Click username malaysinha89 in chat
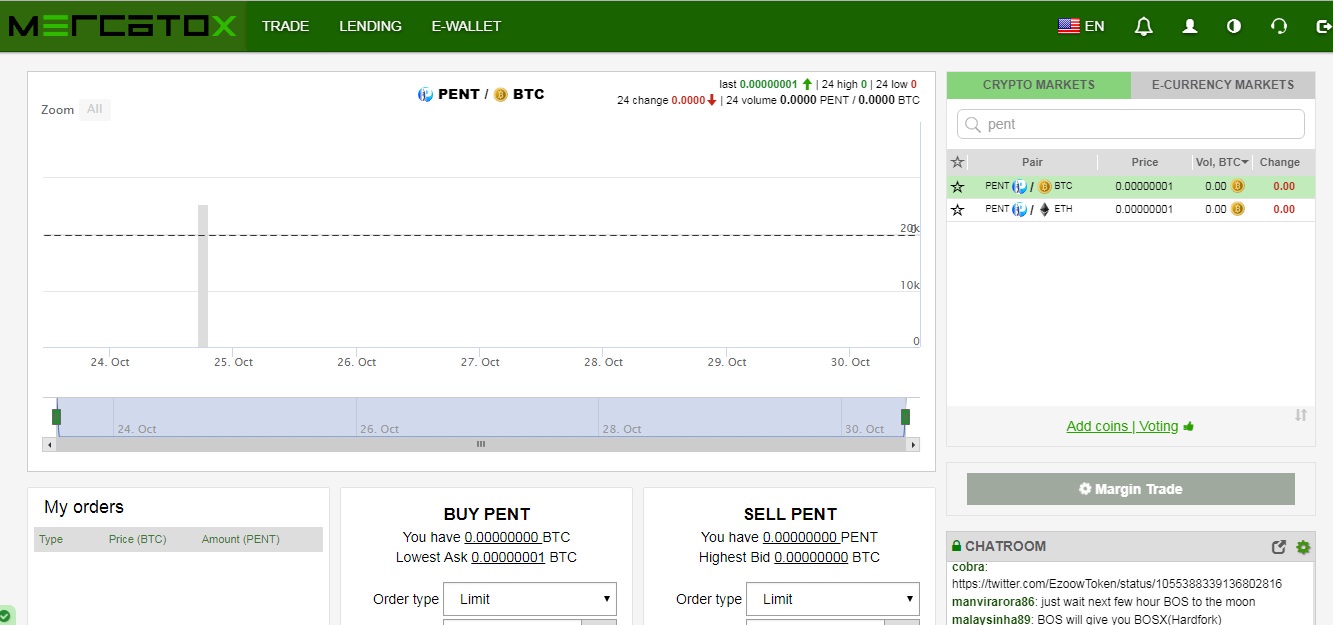 [x=992, y=619]
